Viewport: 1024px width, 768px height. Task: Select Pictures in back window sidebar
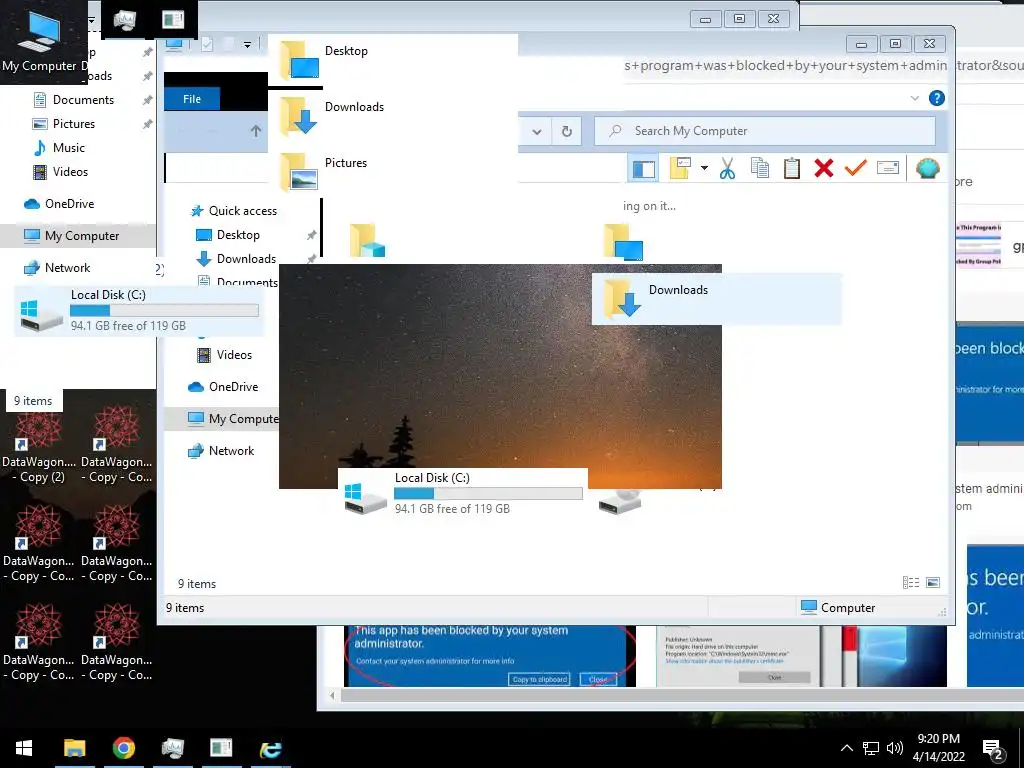click(74, 124)
